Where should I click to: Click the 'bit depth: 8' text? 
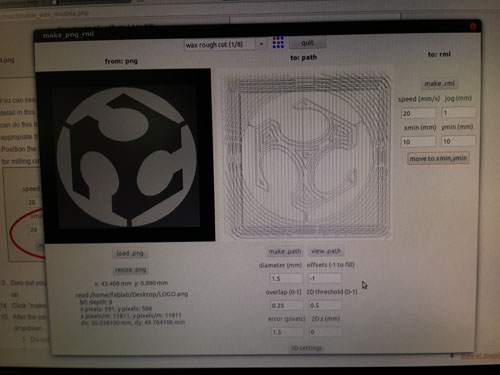tap(96, 302)
